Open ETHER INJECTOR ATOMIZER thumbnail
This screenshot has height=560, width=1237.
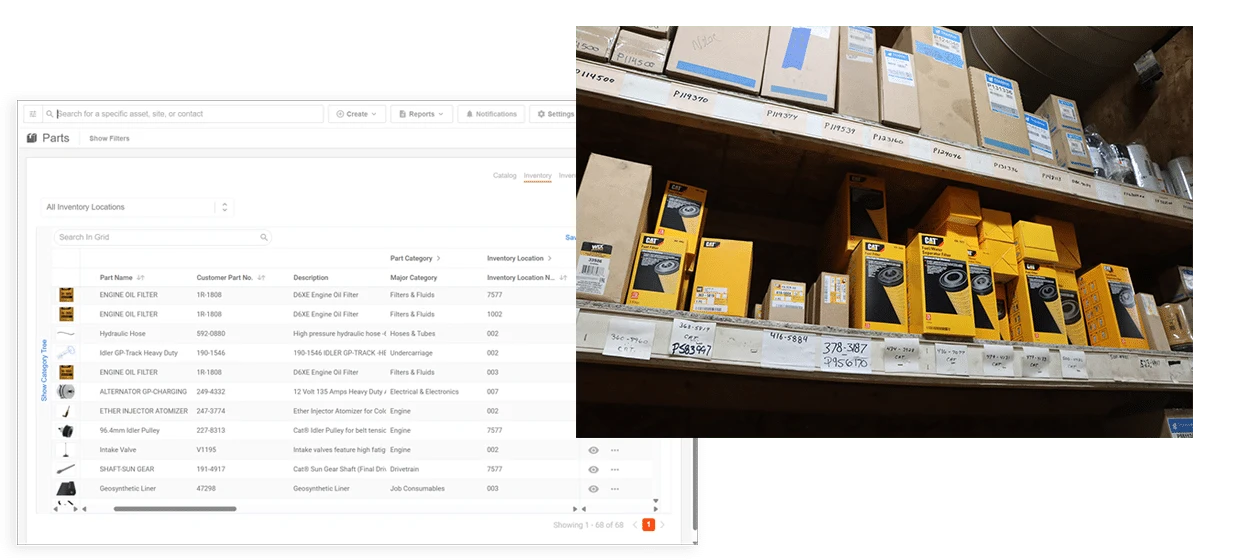pos(66,411)
